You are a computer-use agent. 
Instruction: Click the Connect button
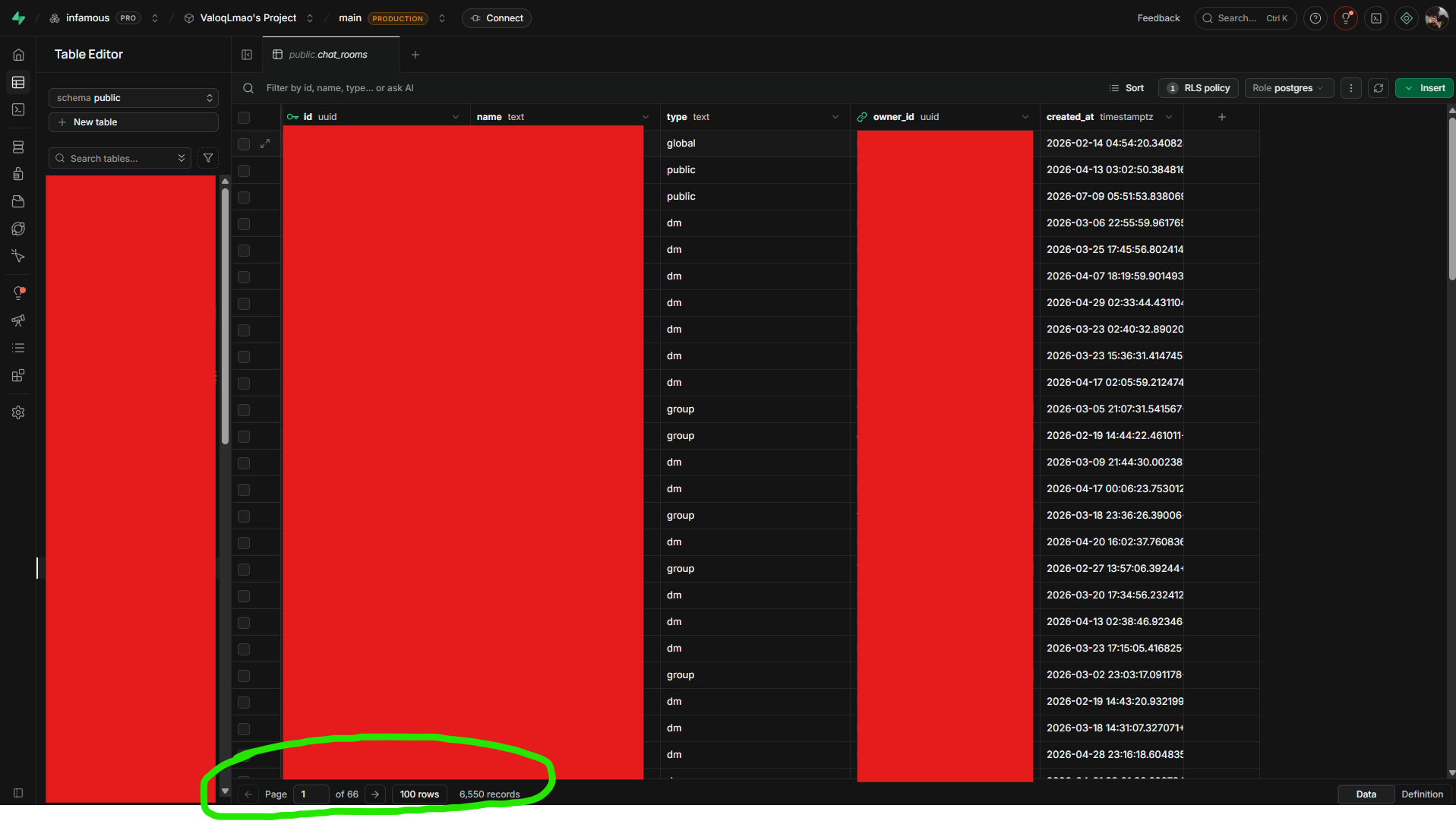coord(497,18)
